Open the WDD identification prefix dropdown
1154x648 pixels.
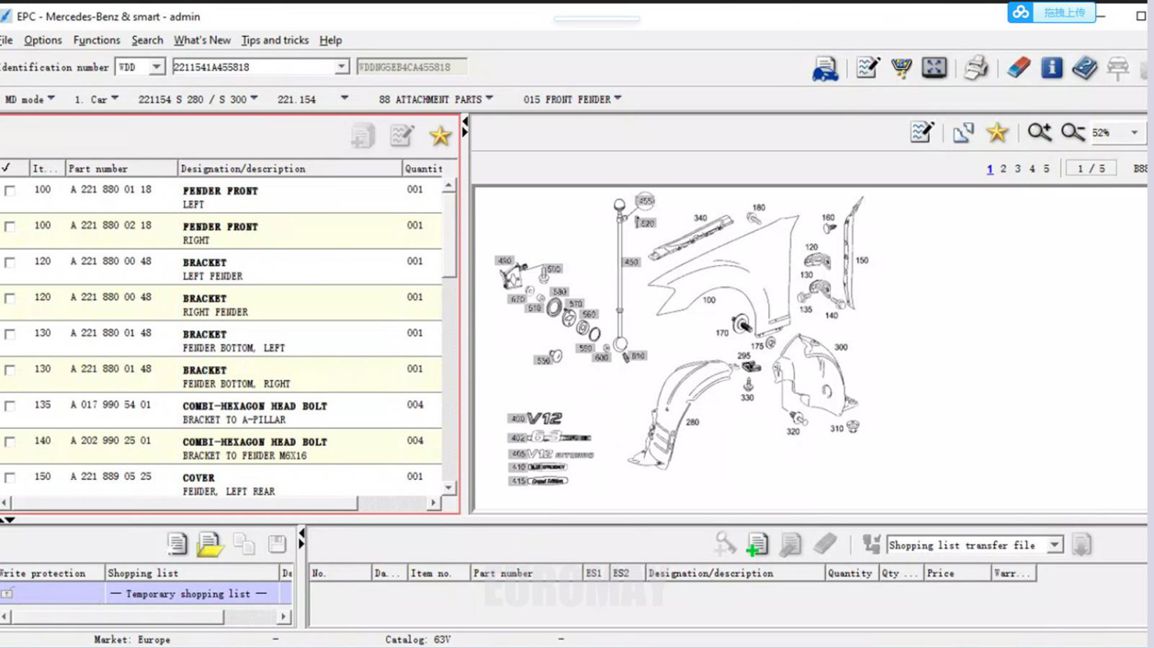coord(156,67)
